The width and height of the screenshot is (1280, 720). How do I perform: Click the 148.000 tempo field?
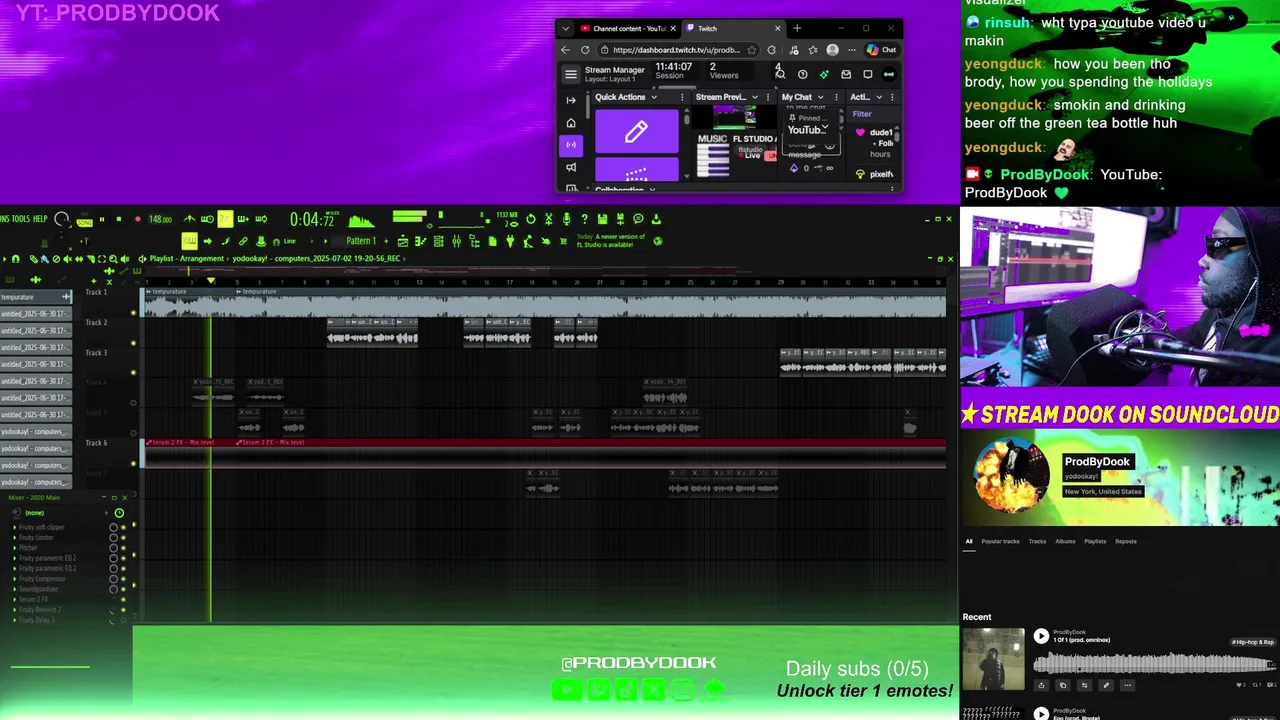160,219
